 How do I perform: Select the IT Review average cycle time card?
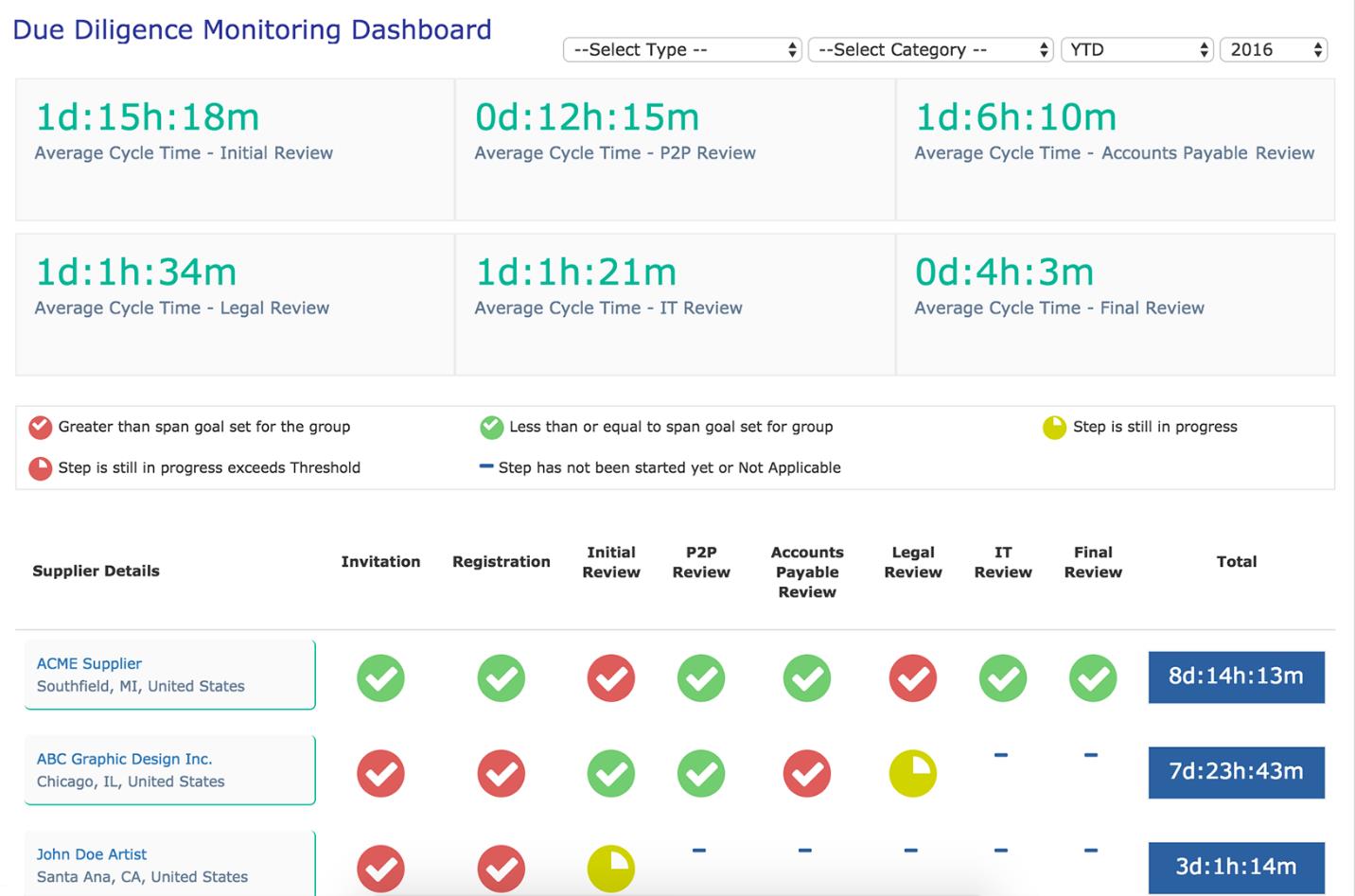pyautogui.click(x=676, y=305)
